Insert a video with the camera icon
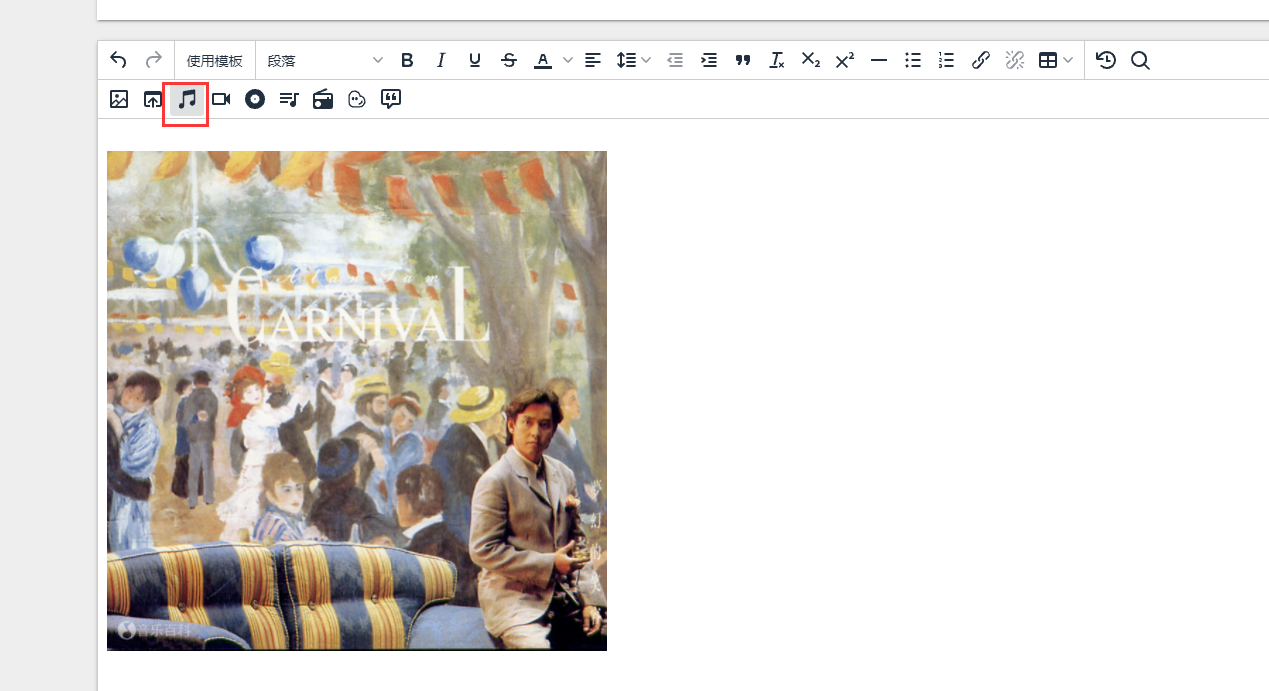The width and height of the screenshot is (1269, 691). 221,99
